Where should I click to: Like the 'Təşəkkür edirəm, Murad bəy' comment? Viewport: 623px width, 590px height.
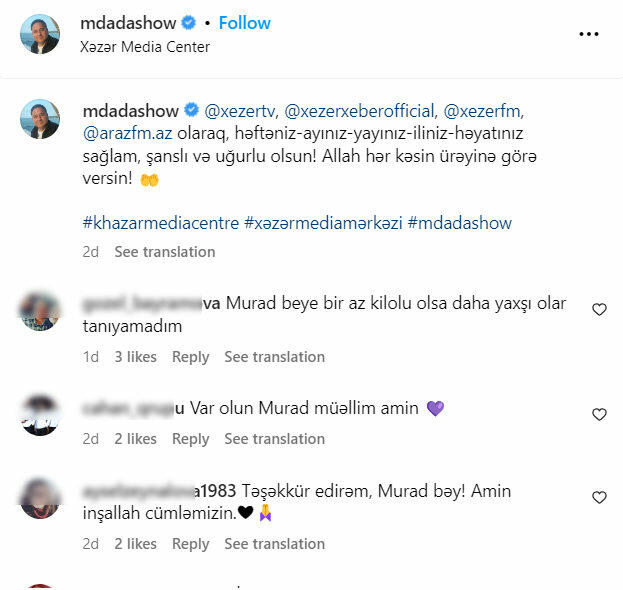[599, 497]
